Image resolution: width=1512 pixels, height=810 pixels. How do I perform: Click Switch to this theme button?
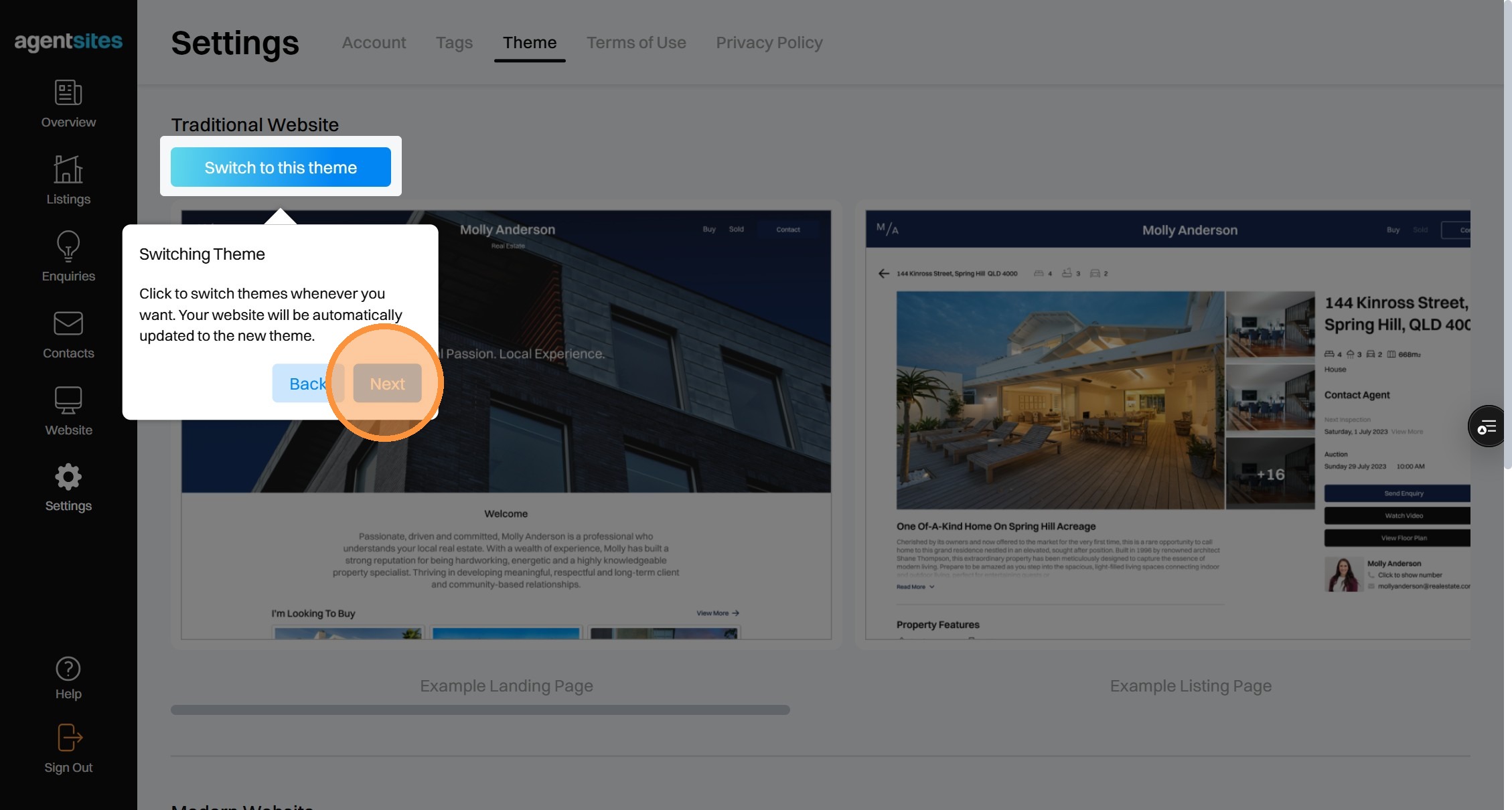click(x=281, y=167)
